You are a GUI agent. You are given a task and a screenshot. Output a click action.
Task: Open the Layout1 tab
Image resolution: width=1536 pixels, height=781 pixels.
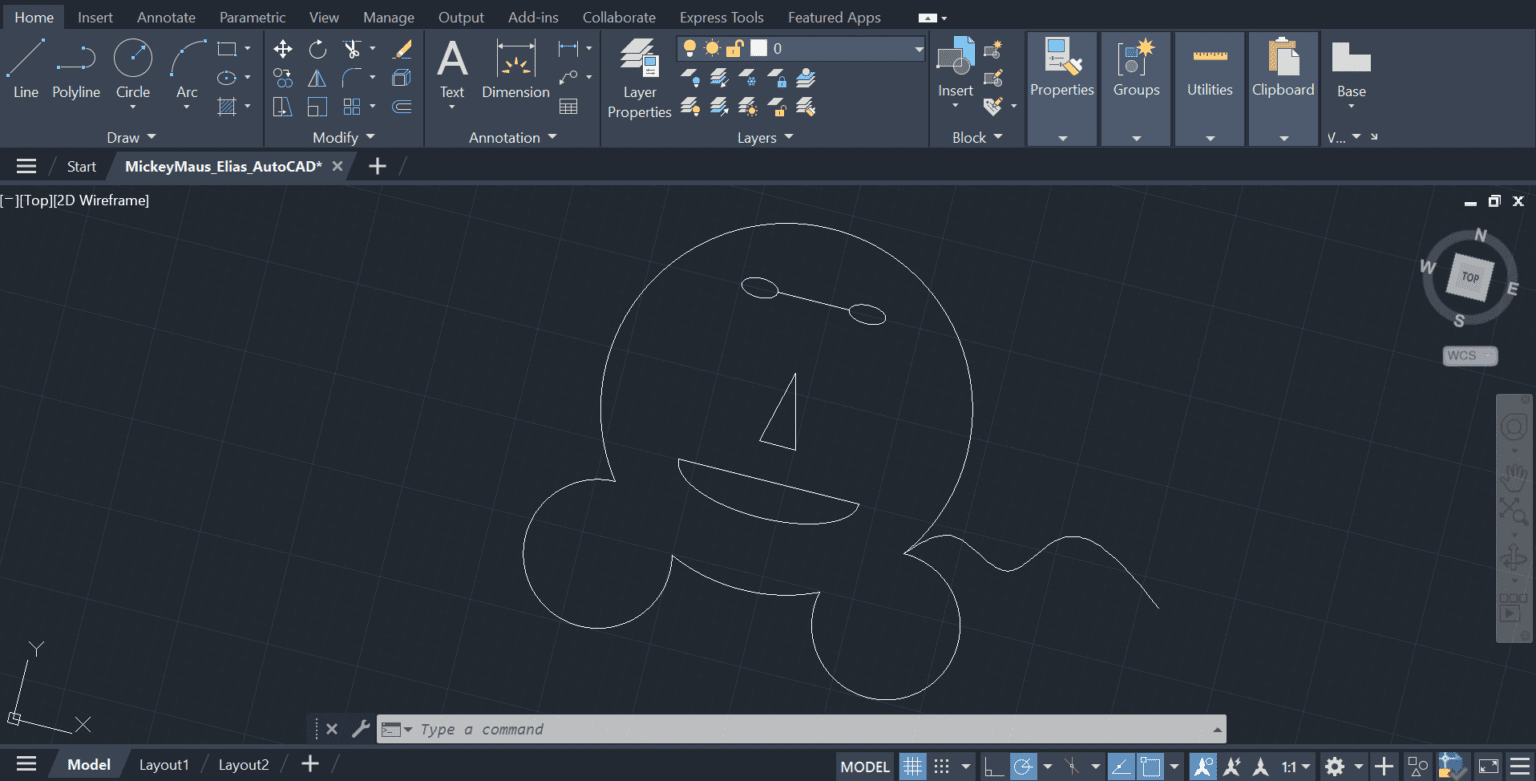pos(163,765)
